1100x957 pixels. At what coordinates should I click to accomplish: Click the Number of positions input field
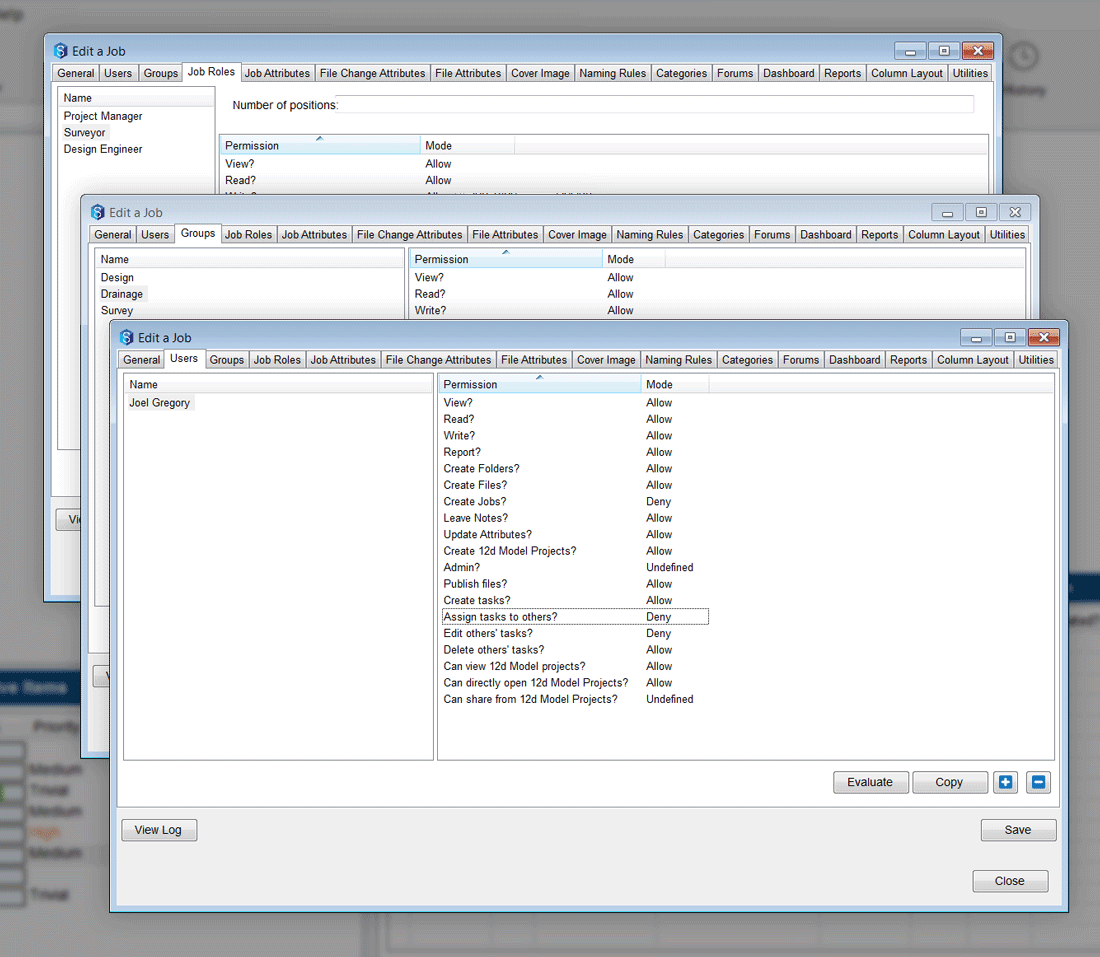[655, 105]
